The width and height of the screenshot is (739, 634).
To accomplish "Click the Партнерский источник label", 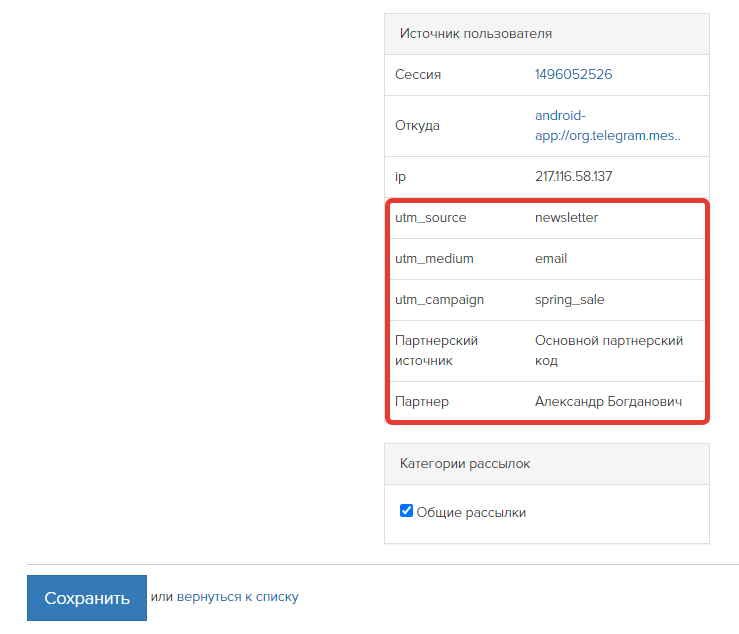I will coord(436,351).
